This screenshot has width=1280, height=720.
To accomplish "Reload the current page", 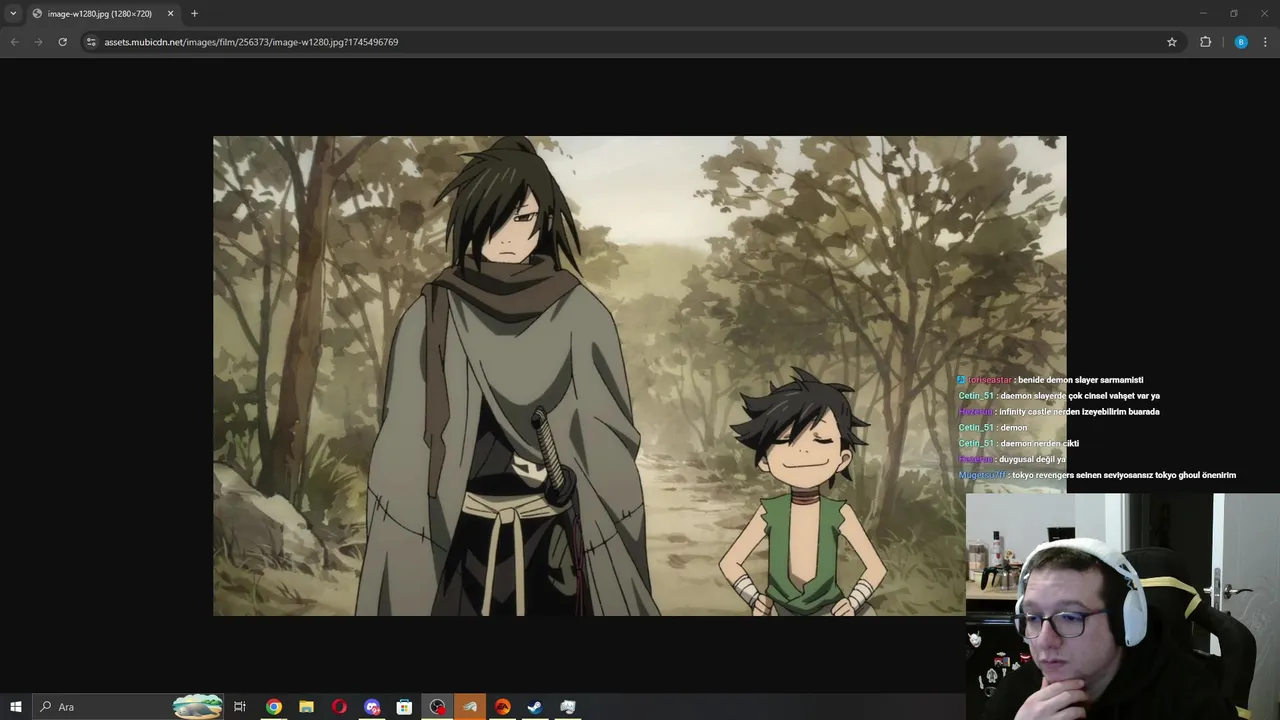I will pos(62,42).
